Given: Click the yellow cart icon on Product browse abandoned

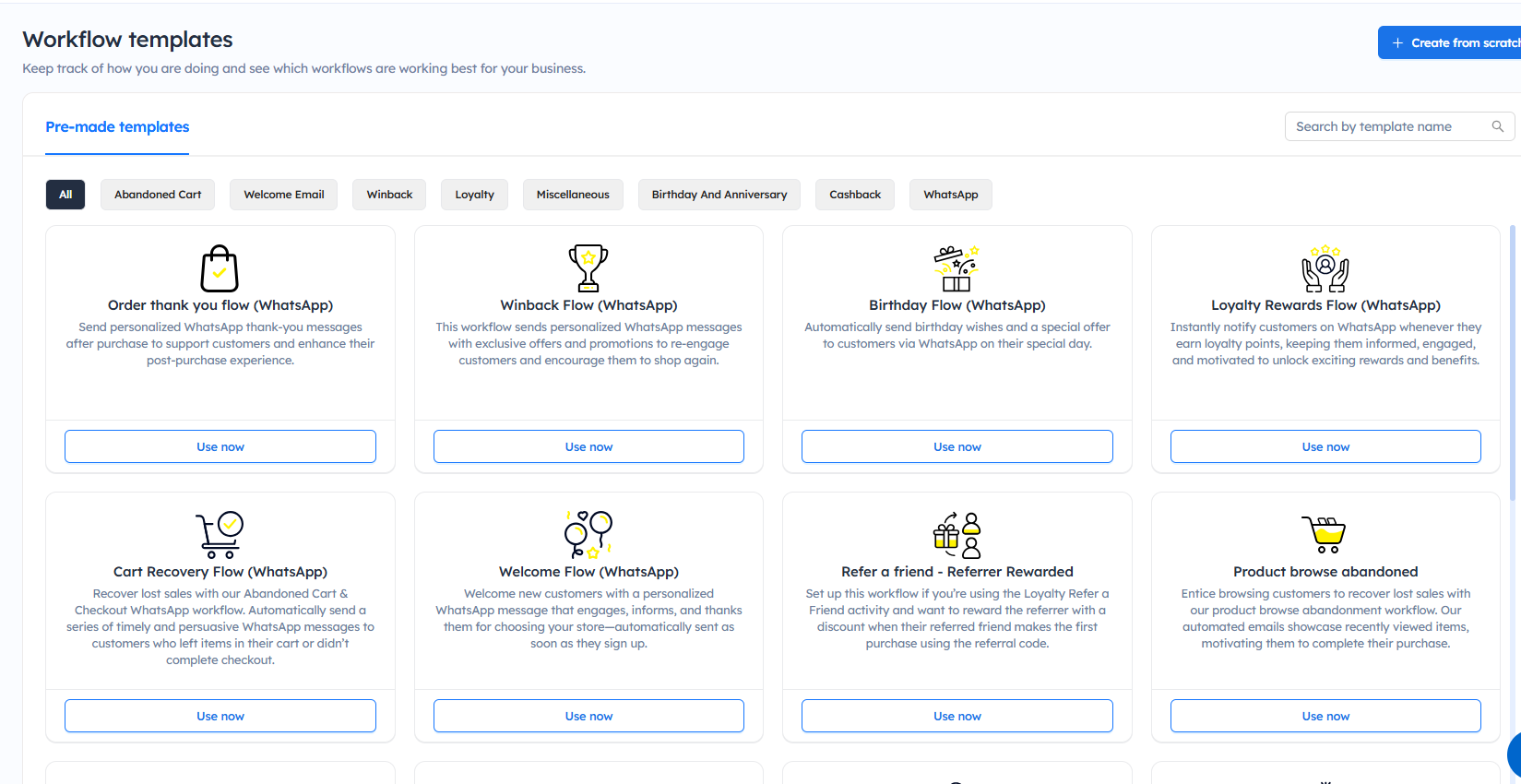Looking at the screenshot, I should click(1325, 535).
